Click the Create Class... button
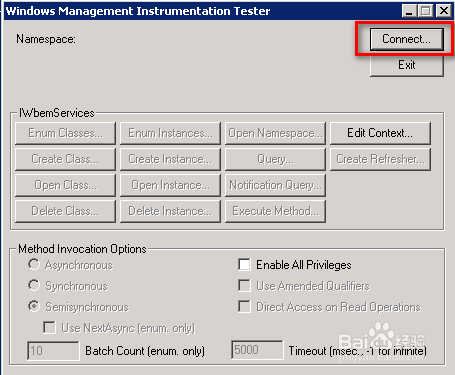This screenshot has height=375, width=455. click(65, 159)
